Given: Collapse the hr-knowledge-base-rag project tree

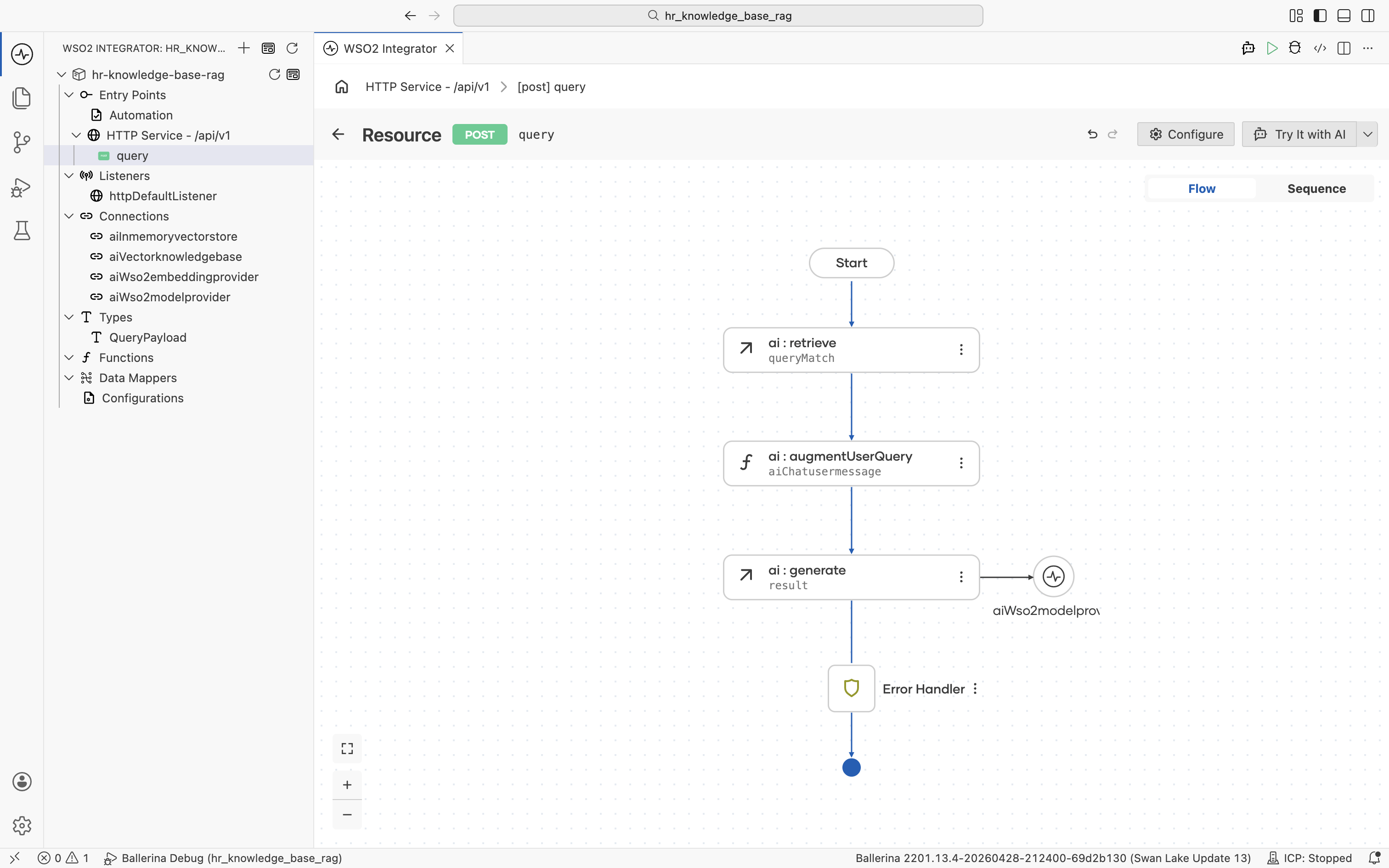Looking at the screenshot, I should click(x=62, y=74).
